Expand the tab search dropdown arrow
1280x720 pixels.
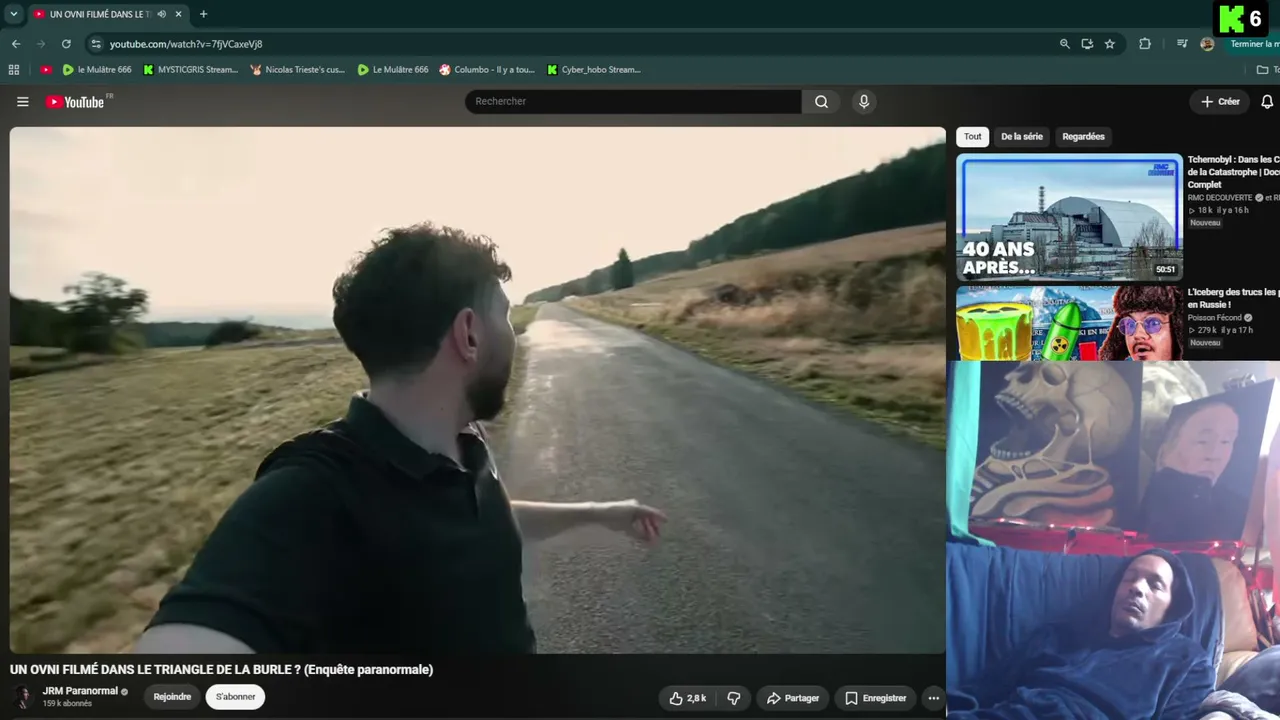pos(13,14)
